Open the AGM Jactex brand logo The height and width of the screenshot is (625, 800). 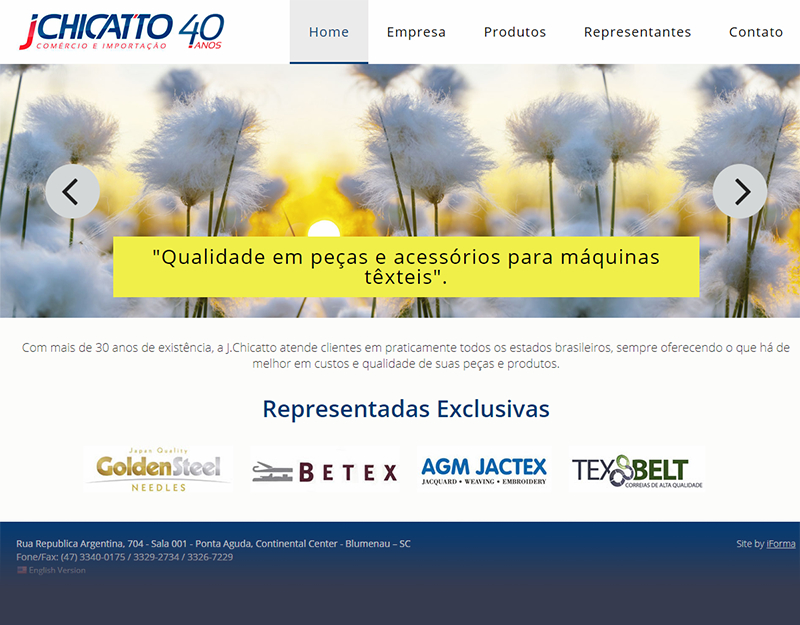[484, 469]
